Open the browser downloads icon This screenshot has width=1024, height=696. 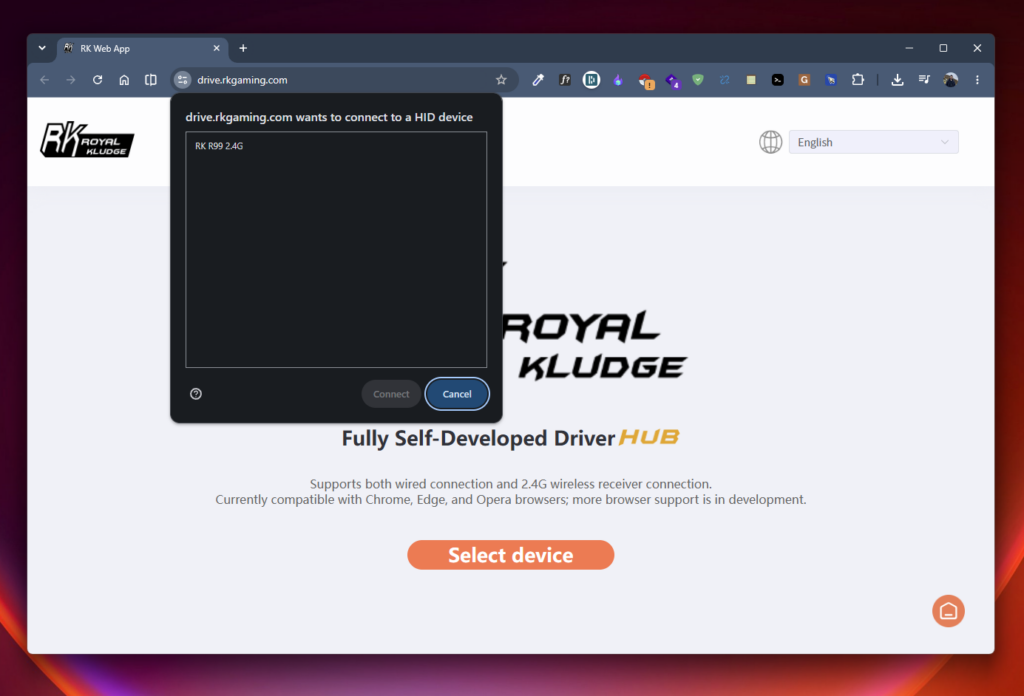pos(897,80)
